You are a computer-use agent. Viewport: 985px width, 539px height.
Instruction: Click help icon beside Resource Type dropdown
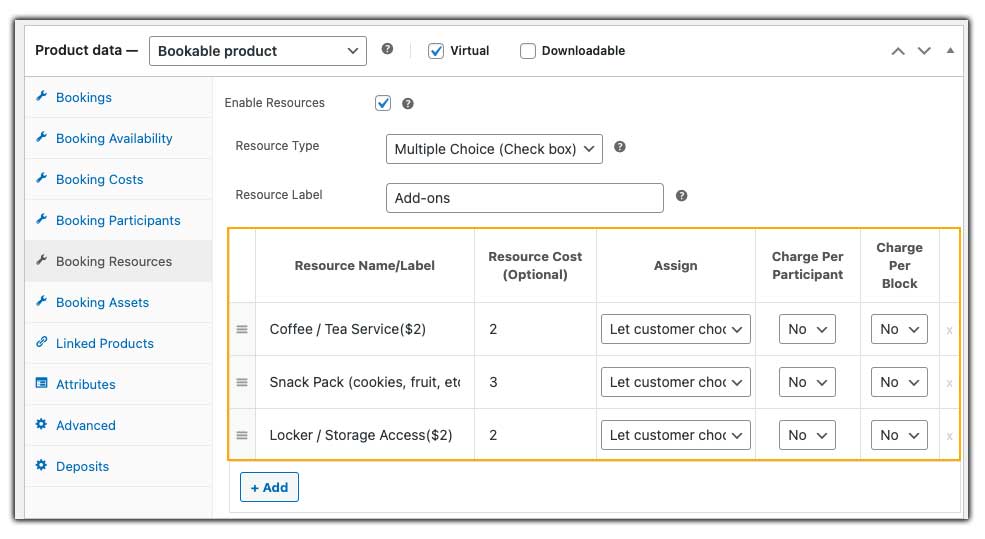[620, 147]
